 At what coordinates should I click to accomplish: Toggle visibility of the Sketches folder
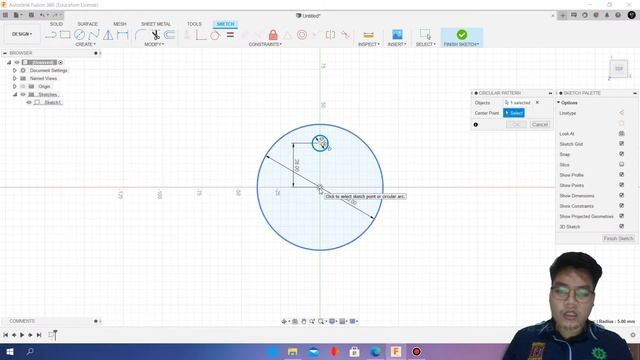[23, 94]
